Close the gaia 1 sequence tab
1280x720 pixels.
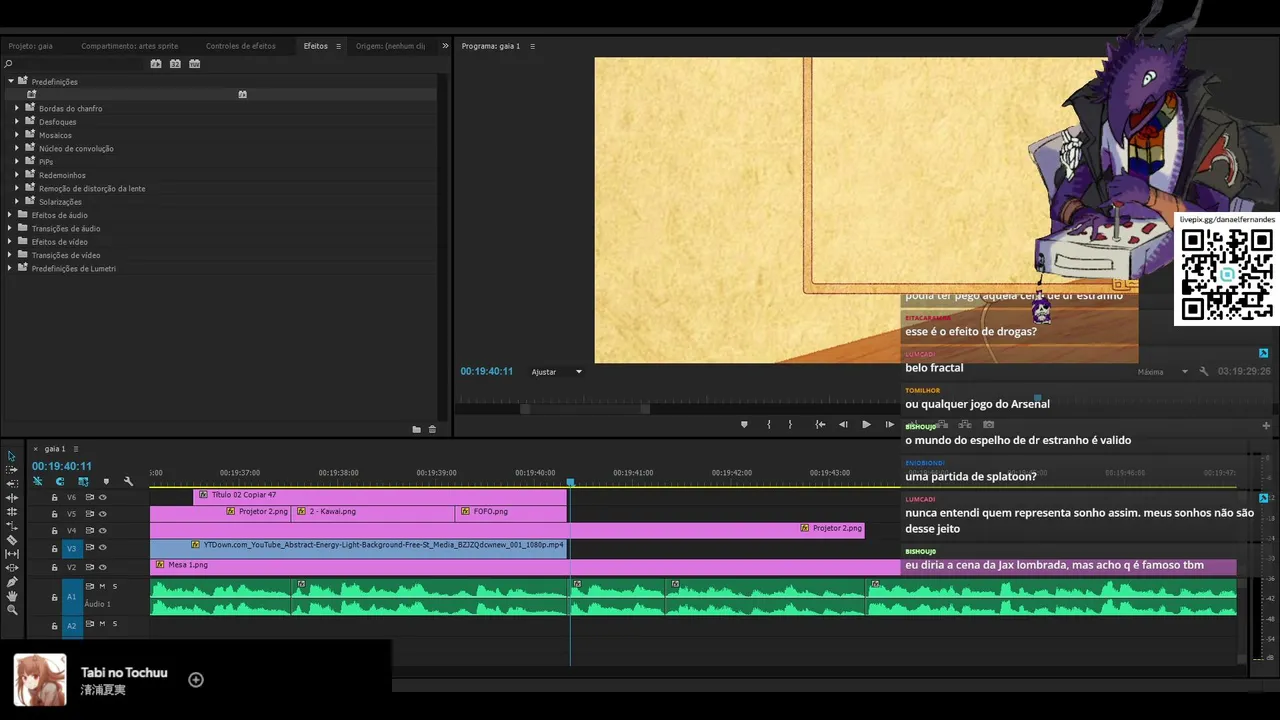pyautogui.click(x=36, y=449)
